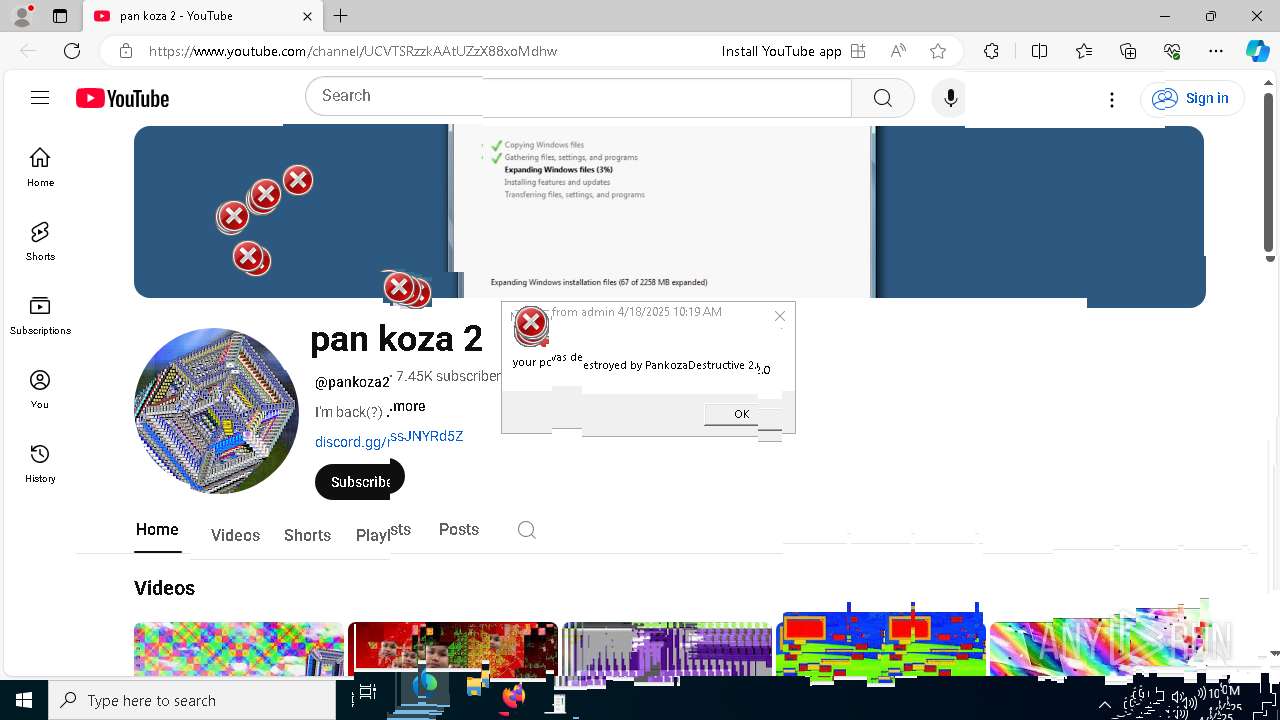The width and height of the screenshot is (1280, 720).
Task: Focus the YouTube search field
Action: pos(578,97)
